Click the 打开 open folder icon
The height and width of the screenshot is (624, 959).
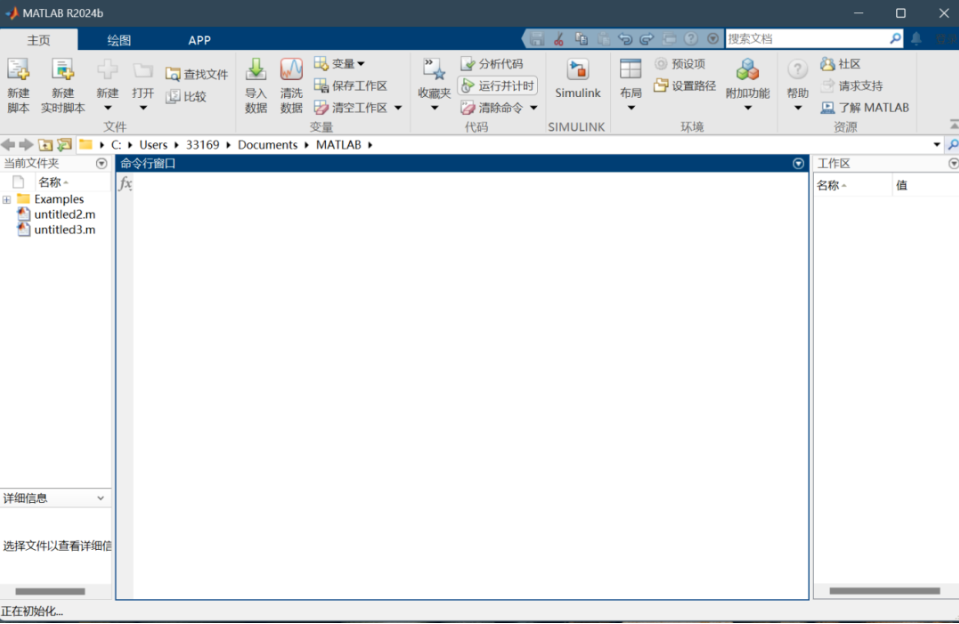[x=143, y=71]
